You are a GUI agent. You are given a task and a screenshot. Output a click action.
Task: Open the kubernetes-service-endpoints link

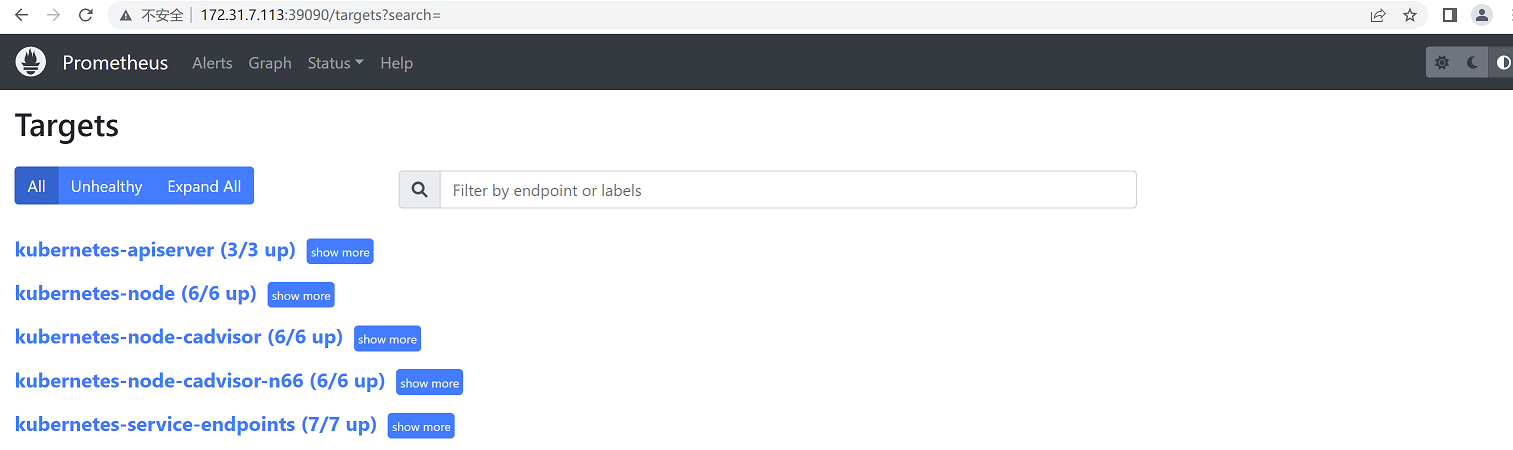pos(196,424)
